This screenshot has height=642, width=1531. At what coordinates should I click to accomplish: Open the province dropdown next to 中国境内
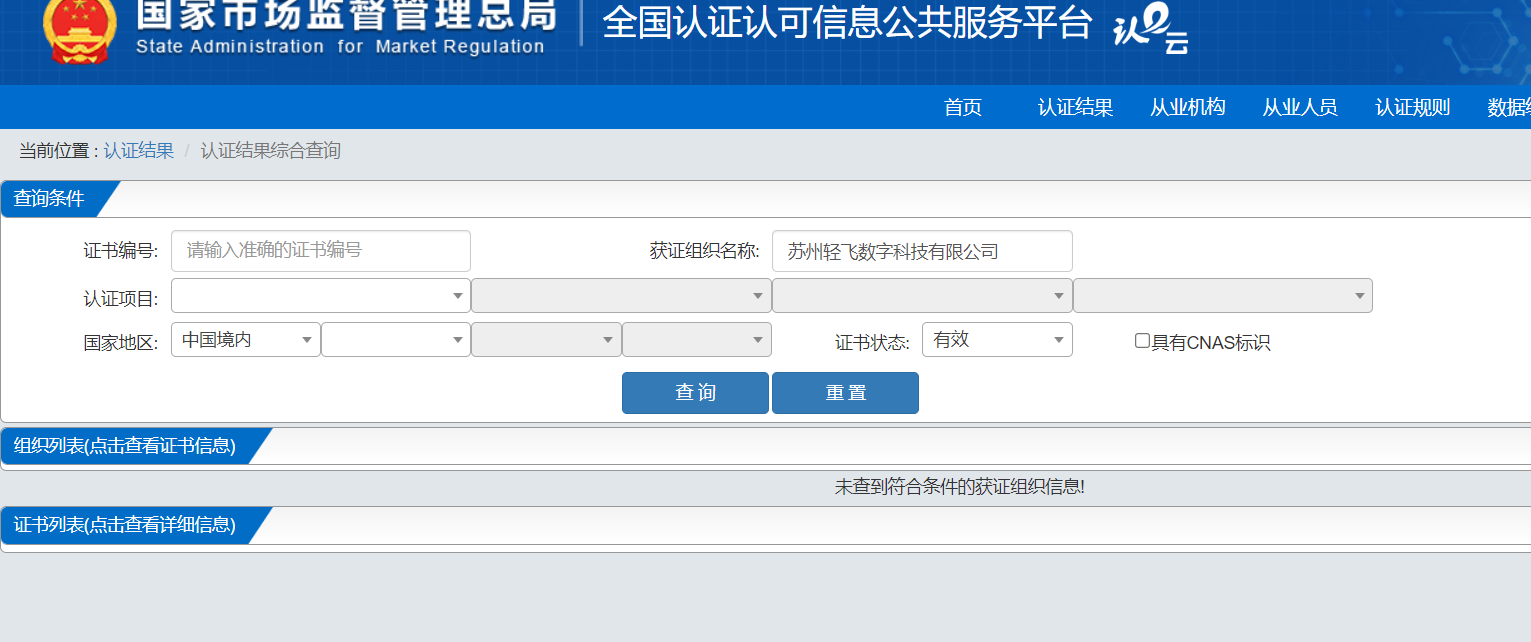pyautogui.click(x=396, y=340)
